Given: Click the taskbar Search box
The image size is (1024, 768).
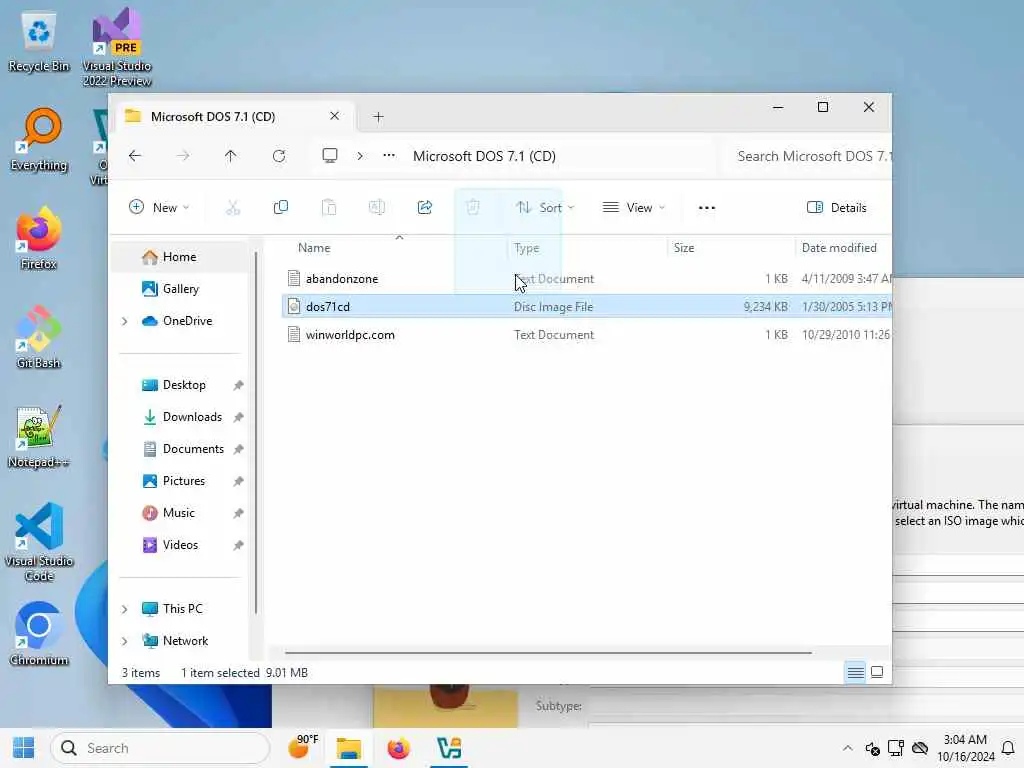Looking at the screenshot, I should tap(161, 748).
